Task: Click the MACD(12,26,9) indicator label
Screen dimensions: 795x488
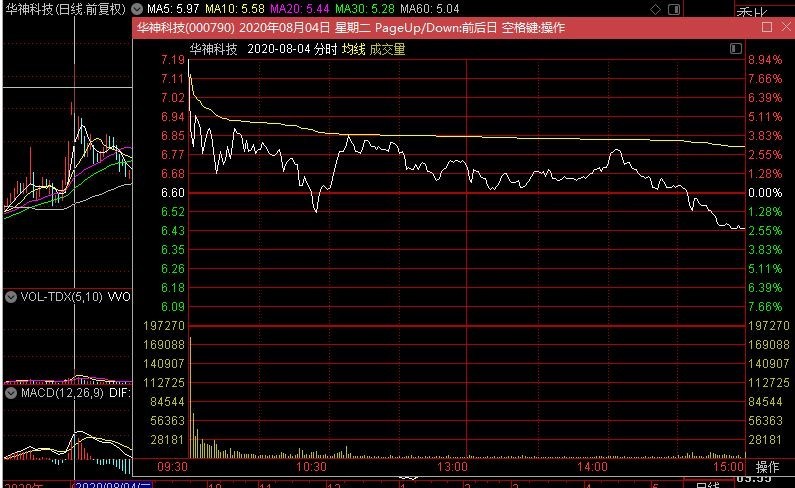Action: pyautogui.click(x=62, y=393)
